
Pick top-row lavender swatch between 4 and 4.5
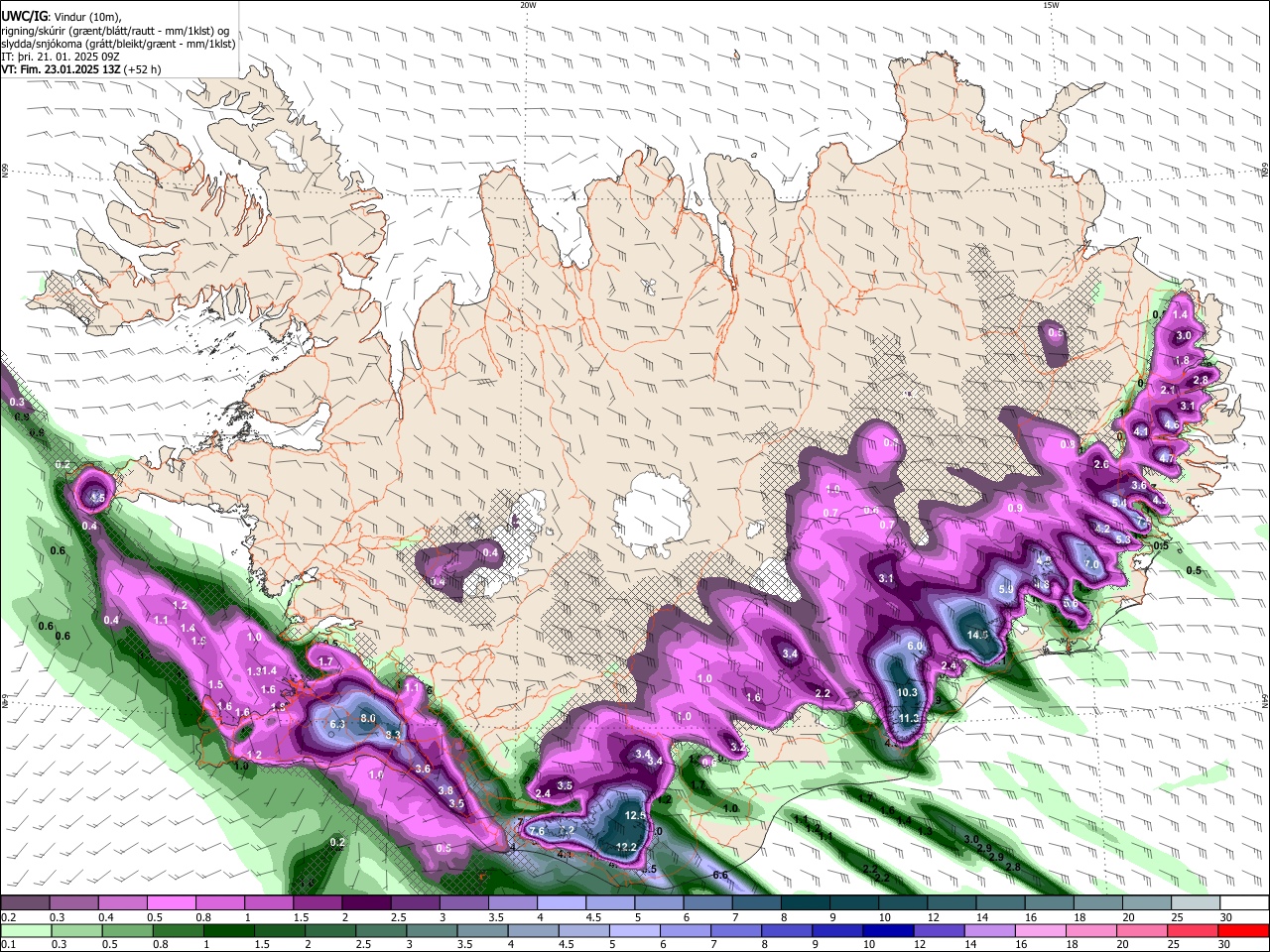pos(562,903)
